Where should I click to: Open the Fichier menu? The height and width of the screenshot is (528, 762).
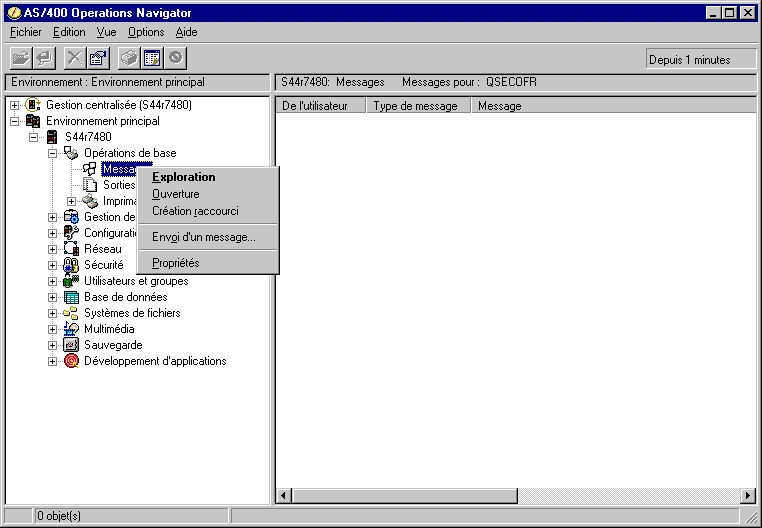[25, 32]
